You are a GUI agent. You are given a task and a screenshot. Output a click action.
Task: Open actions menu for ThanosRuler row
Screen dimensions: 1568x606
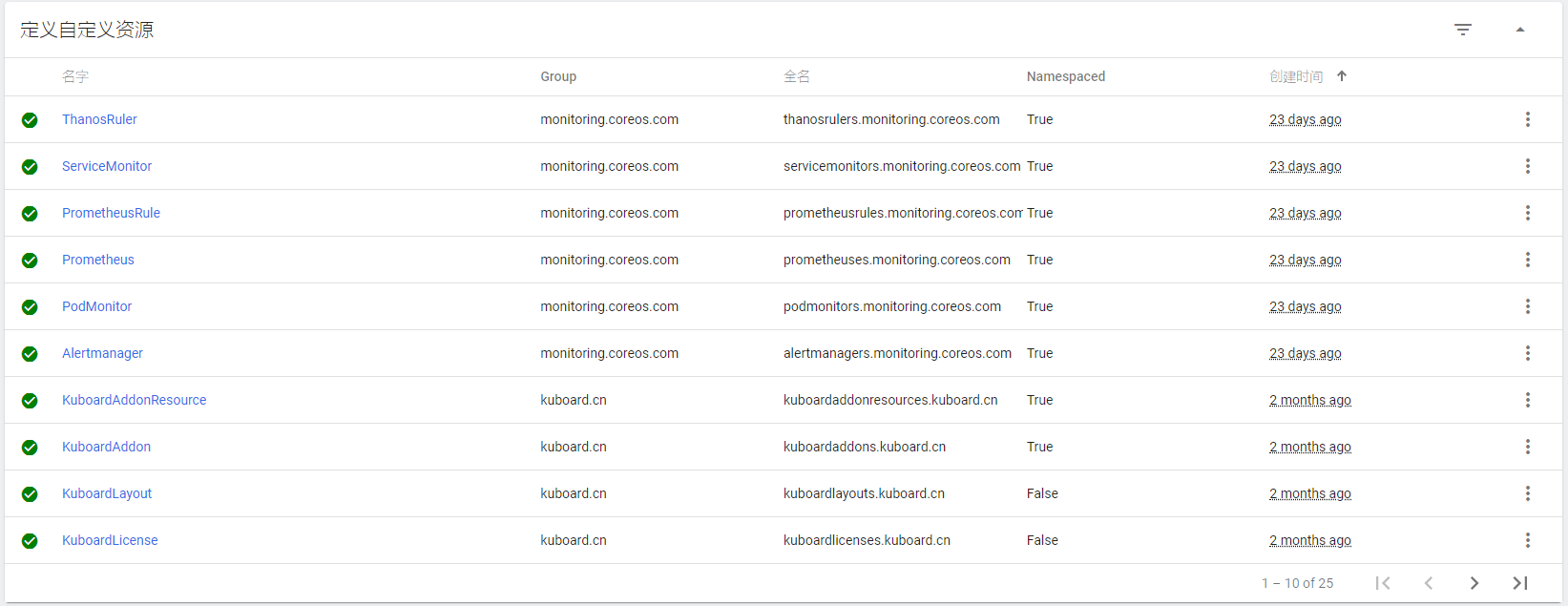coord(1528,119)
